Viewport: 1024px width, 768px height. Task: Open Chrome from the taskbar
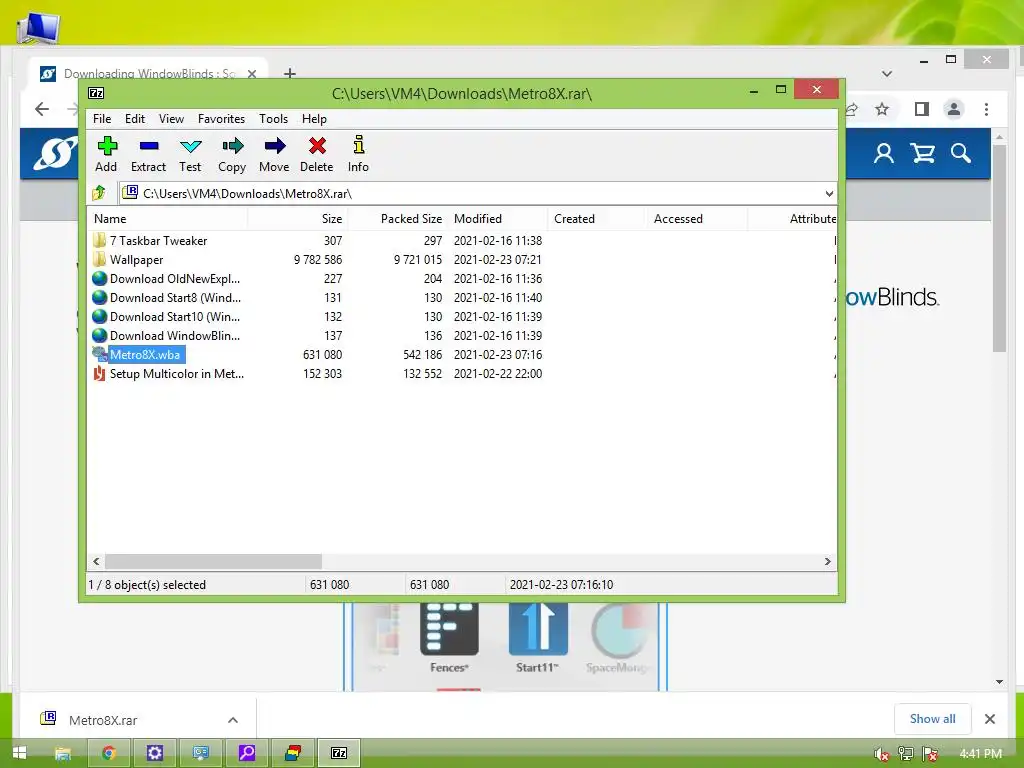point(110,753)
